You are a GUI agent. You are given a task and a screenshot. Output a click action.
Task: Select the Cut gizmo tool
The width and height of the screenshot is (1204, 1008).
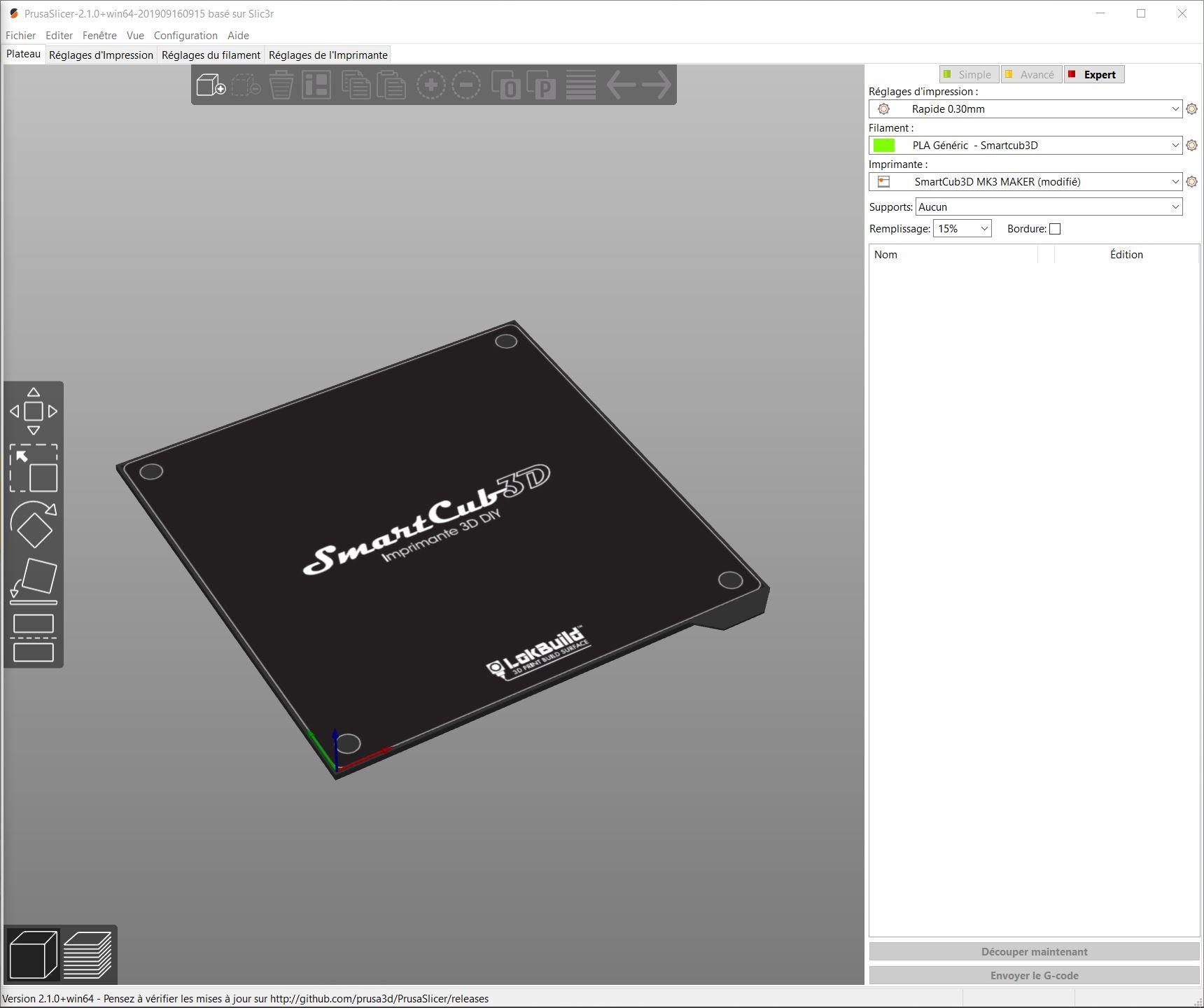34,638
